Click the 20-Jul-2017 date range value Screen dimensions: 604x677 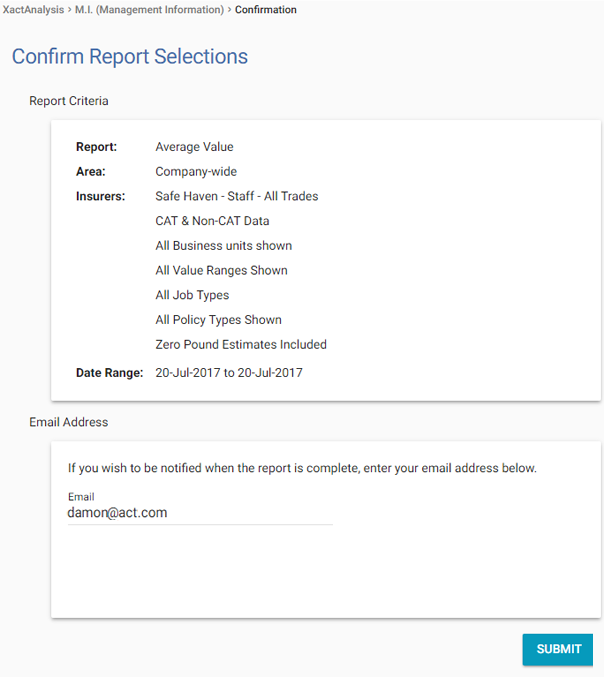coord(229,373)
